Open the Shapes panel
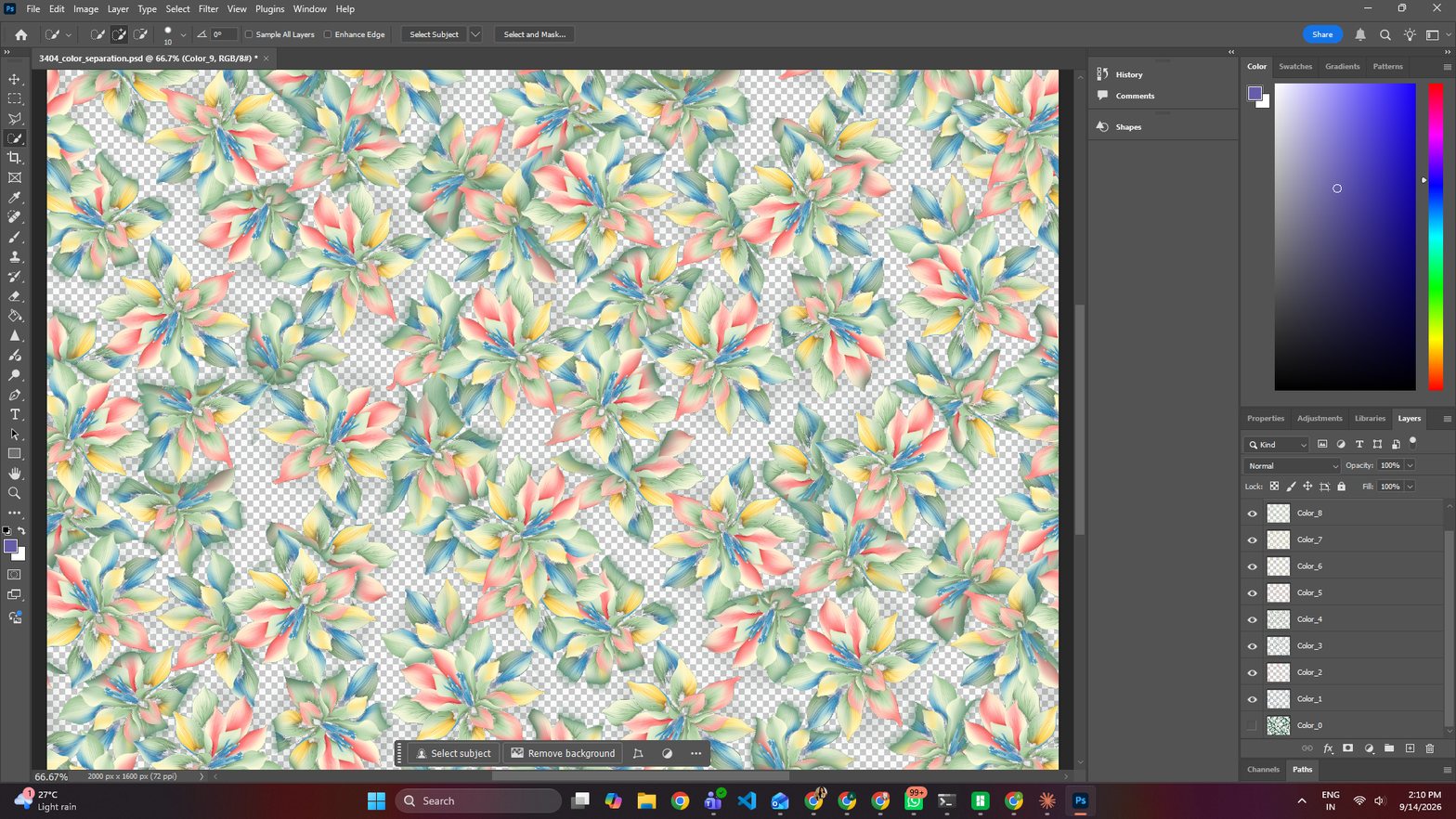Viewport: 1456px width, 819px height. point(1128,127)
